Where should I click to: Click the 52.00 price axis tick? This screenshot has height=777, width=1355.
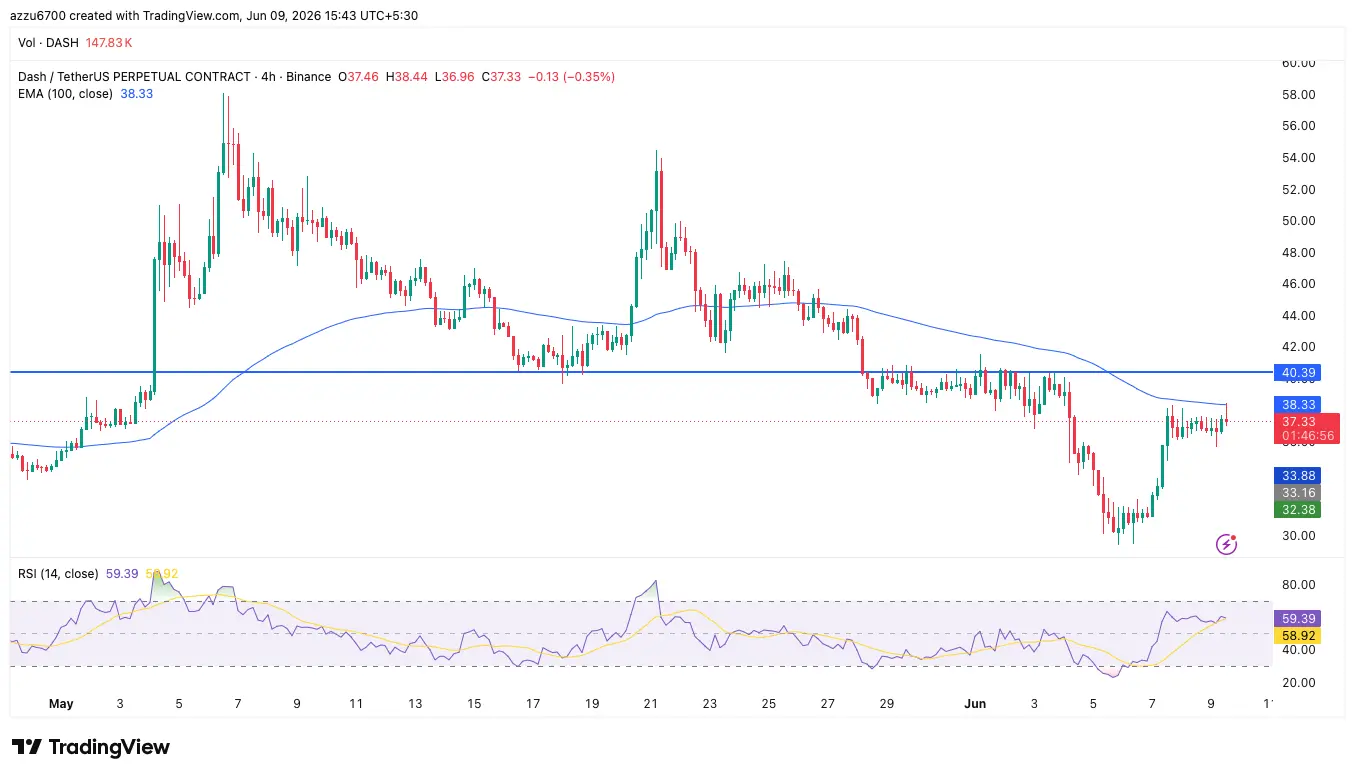pos(1299,190)
